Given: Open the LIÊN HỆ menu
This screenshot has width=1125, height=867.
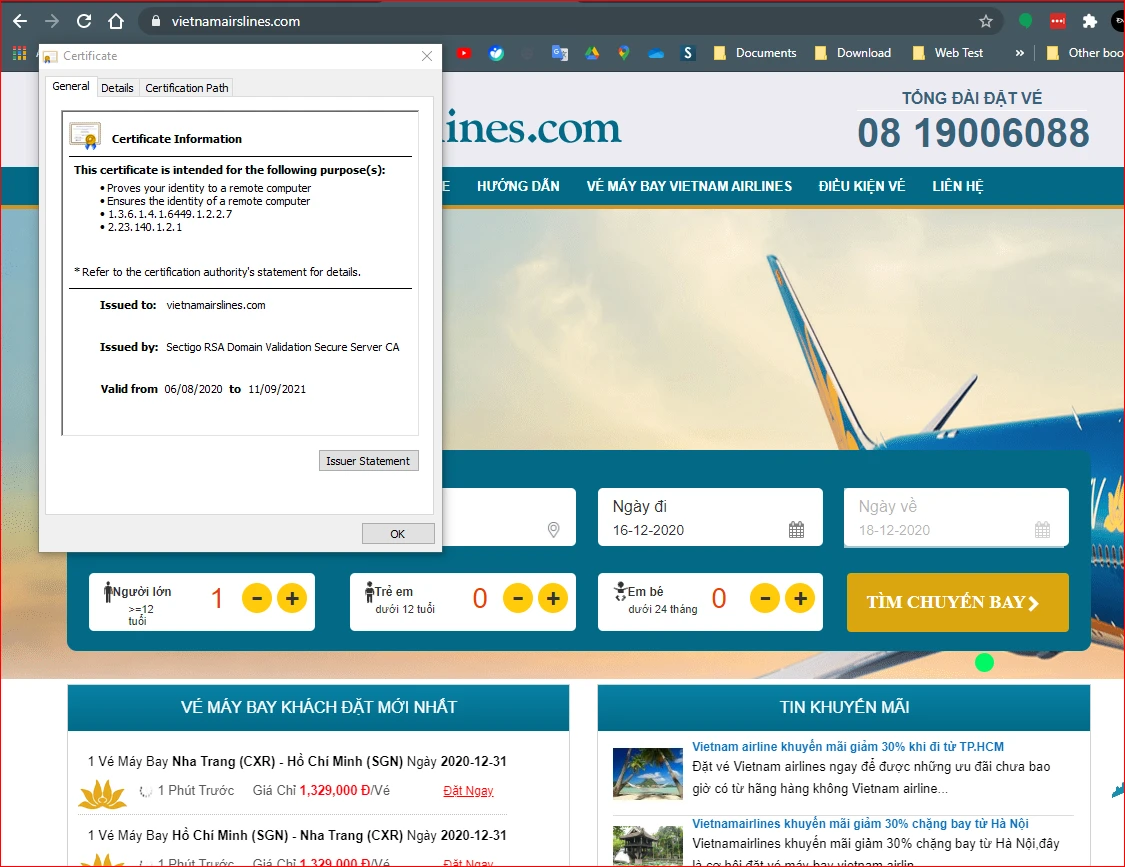Looking at the screenshot, I should pos(958,186).
